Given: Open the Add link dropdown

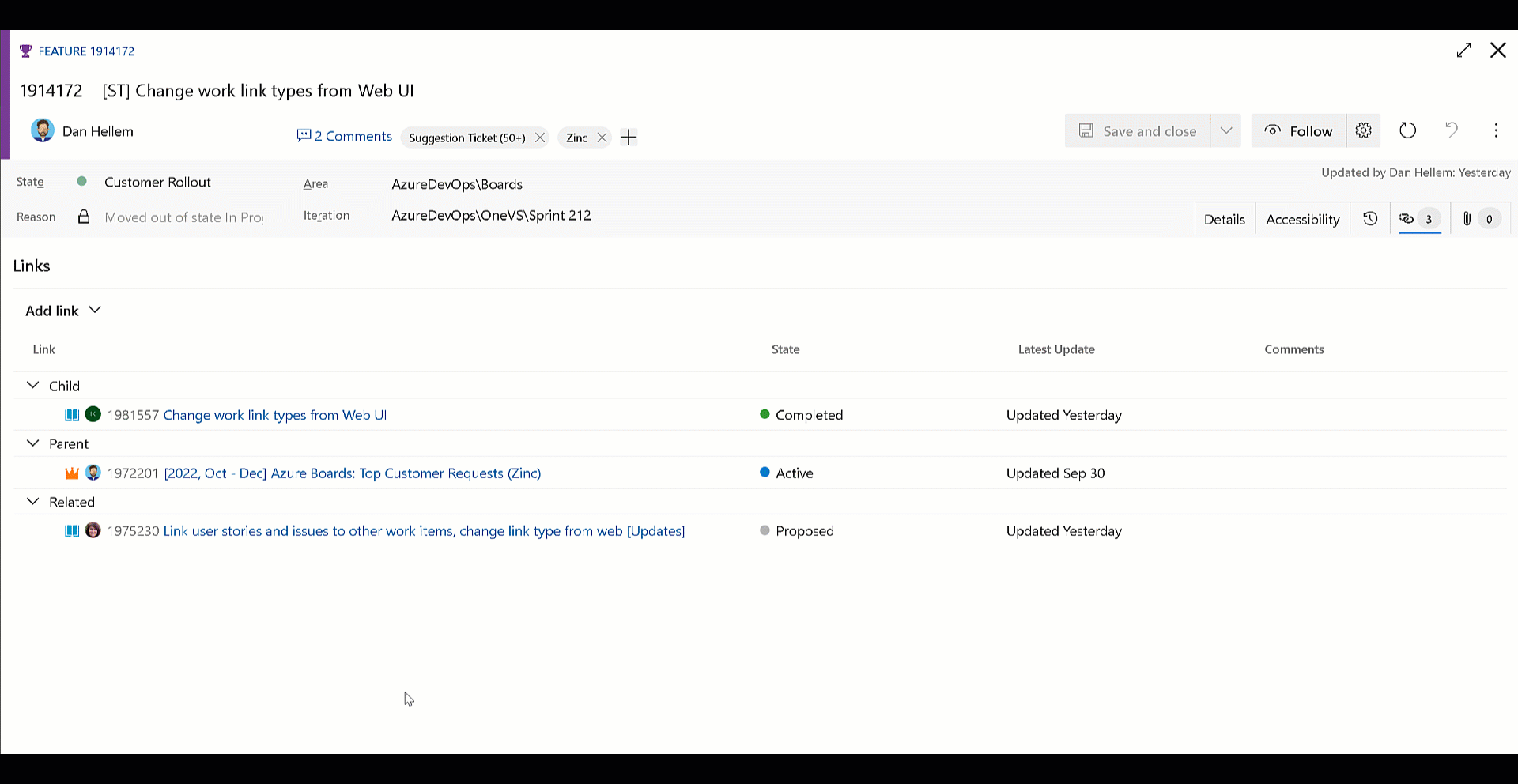Looking at the screenshot, I should click(x=63, y=310).
